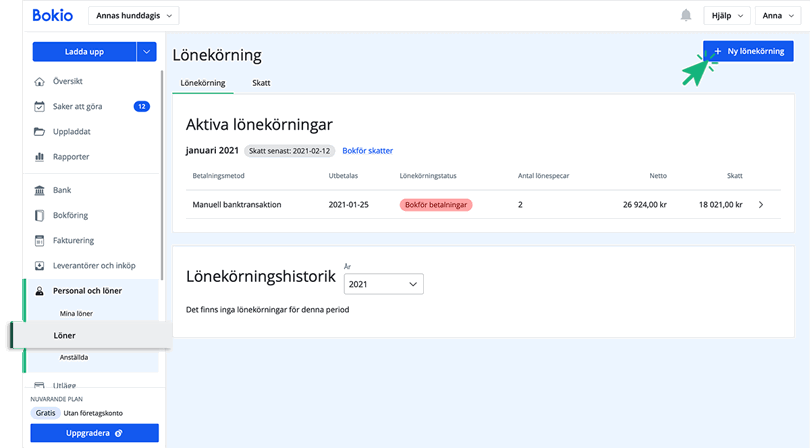Click the Personal och löner person icon
Image resolution: width=810 pixels, height=448 pixels.
pos(39,291)
